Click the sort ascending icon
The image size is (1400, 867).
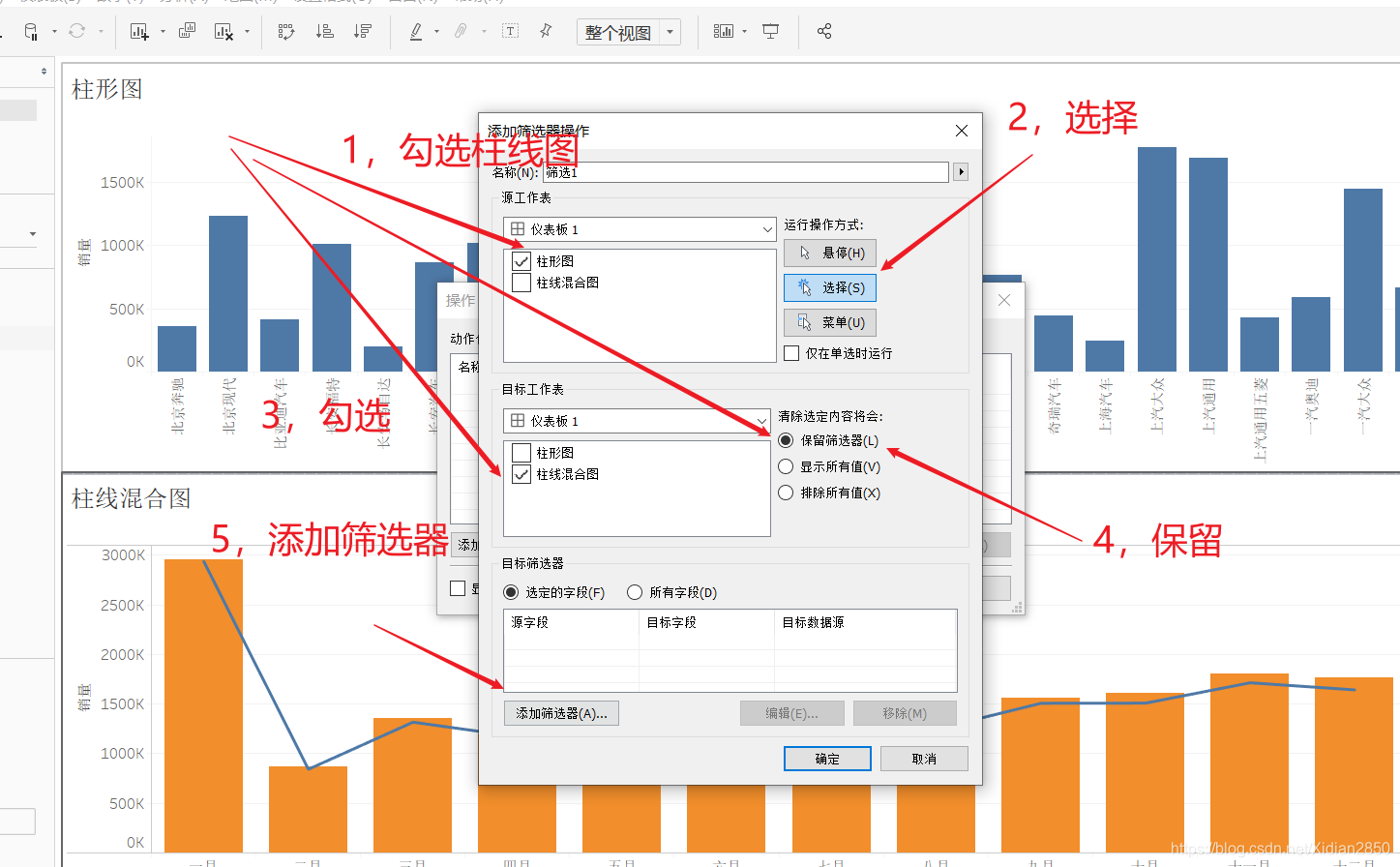tap(325, 32)
